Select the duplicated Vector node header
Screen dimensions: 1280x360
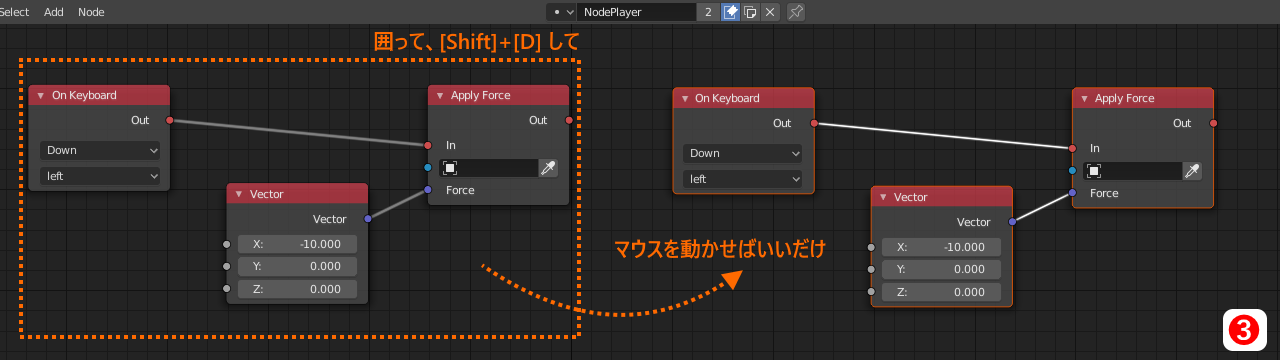coord(942,197)
